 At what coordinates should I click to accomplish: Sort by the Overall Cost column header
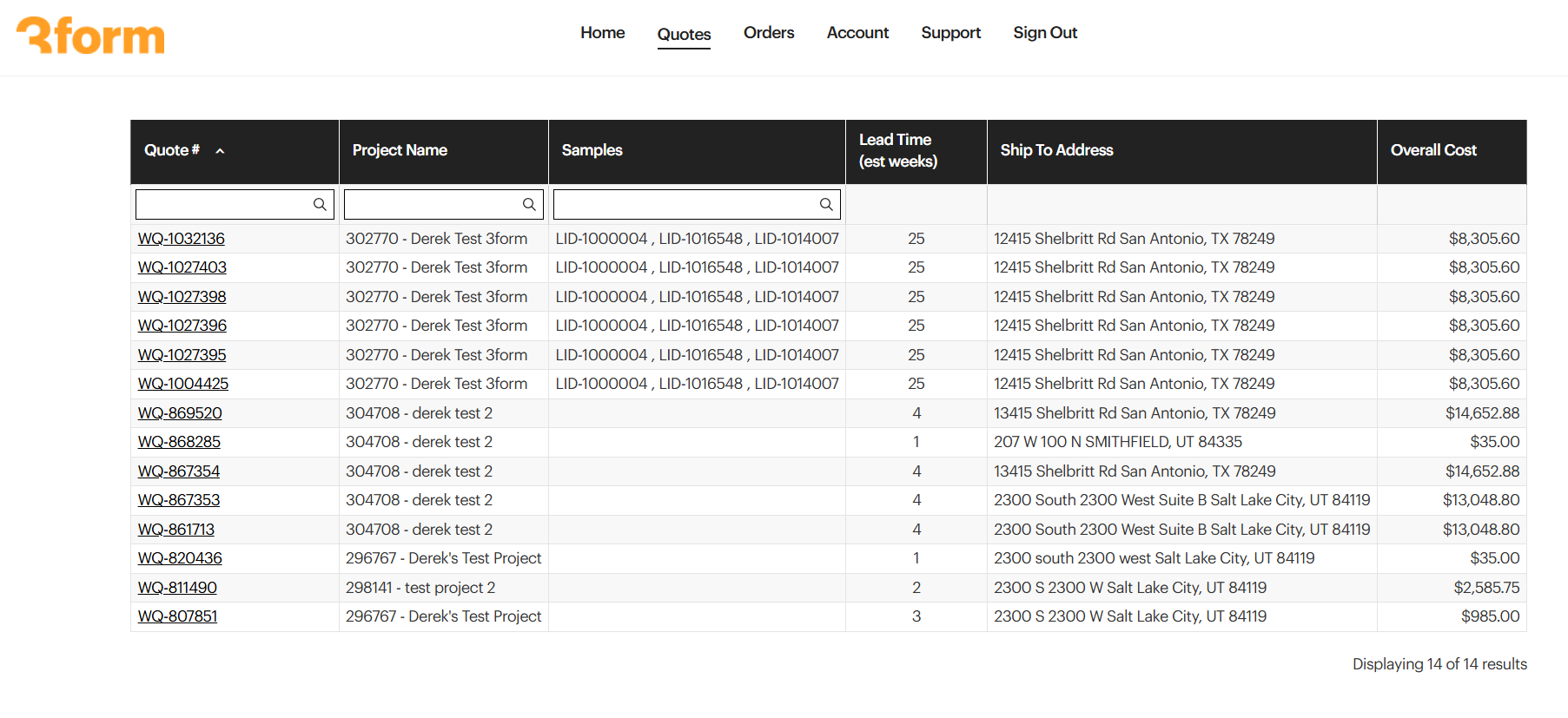tap(1432, 150)
